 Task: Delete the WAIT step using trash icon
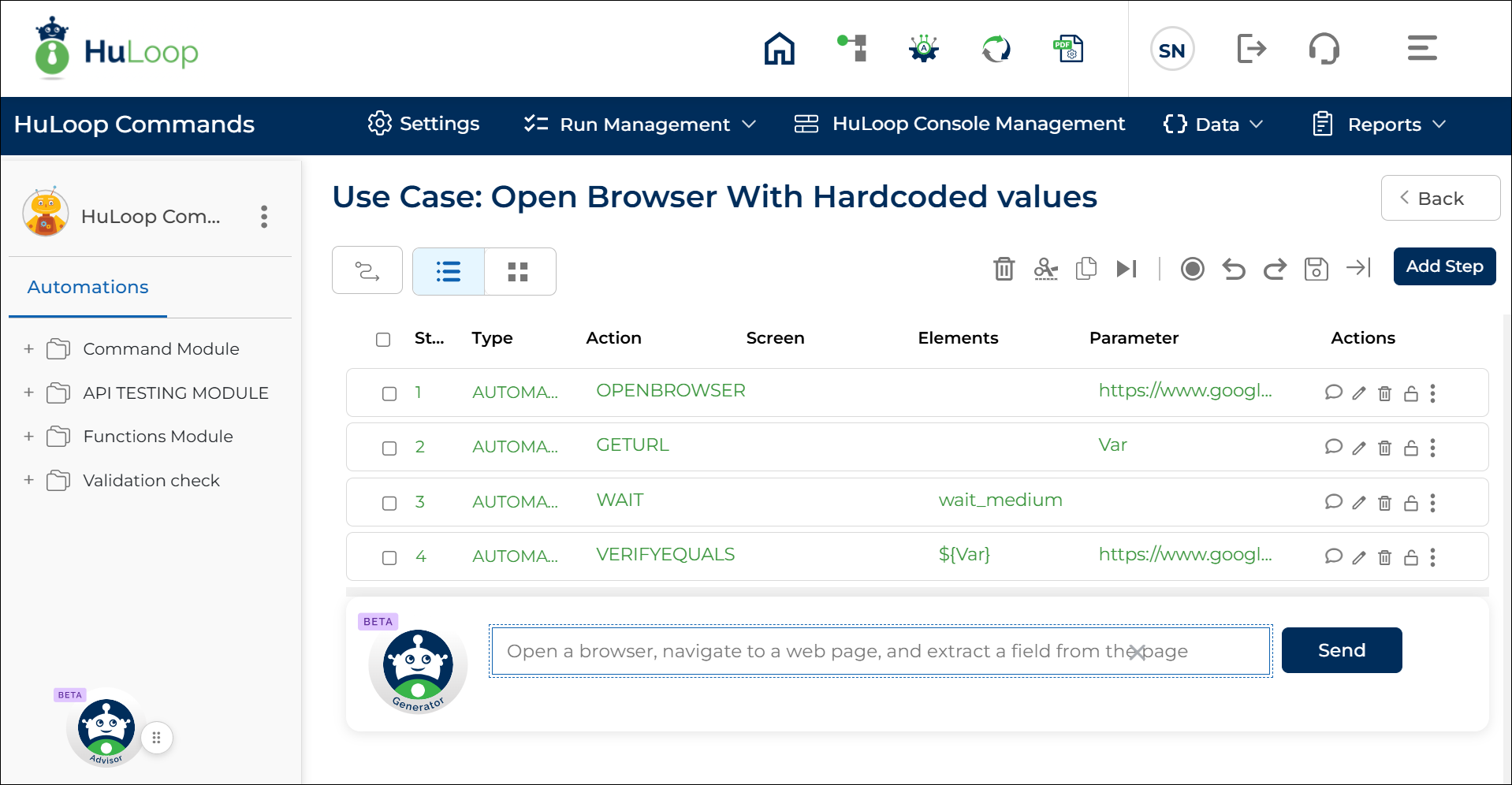pyautogui.click(x=1384, y=503)
